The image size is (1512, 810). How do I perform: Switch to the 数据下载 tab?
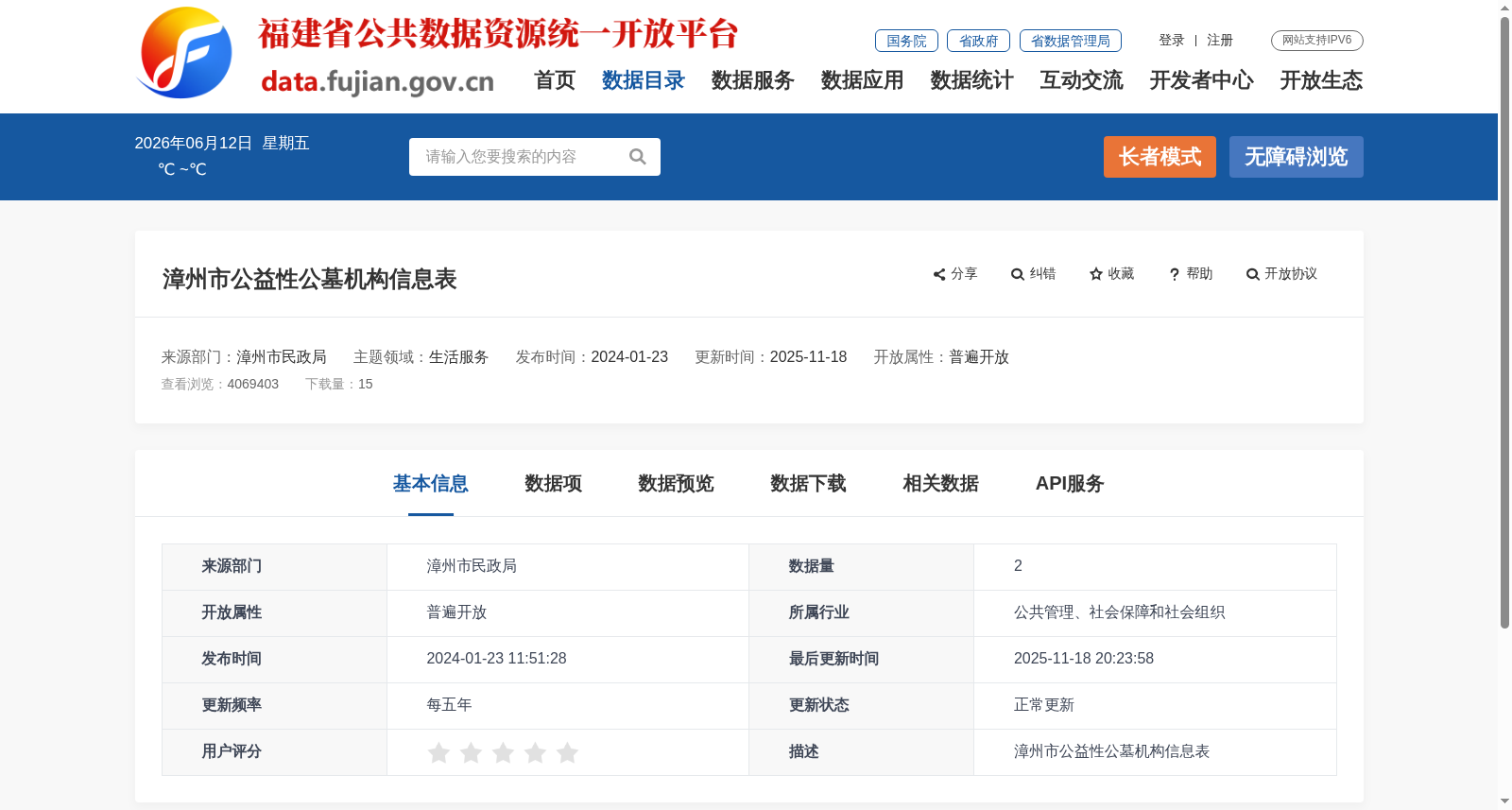(809, 484)
